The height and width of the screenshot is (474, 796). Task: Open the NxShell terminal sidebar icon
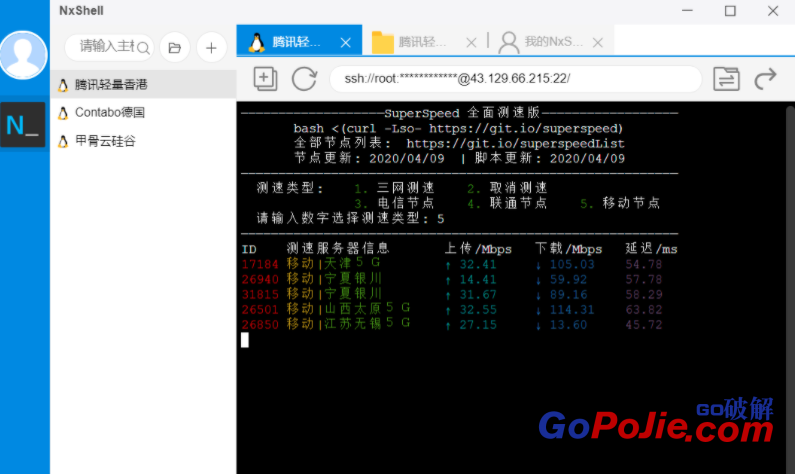23,125
